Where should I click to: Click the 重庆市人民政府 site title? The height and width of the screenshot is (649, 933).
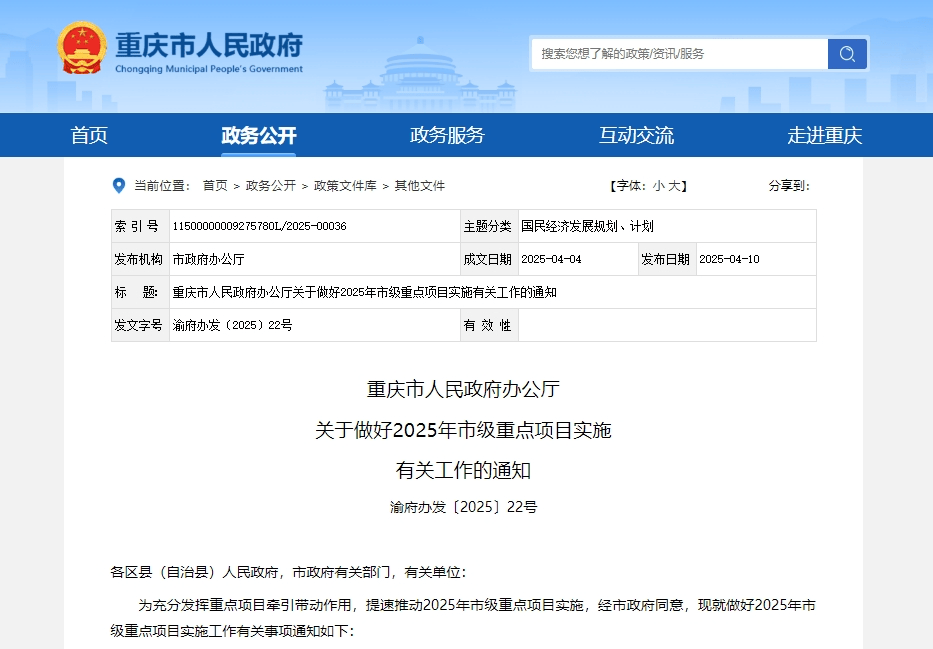209,46
